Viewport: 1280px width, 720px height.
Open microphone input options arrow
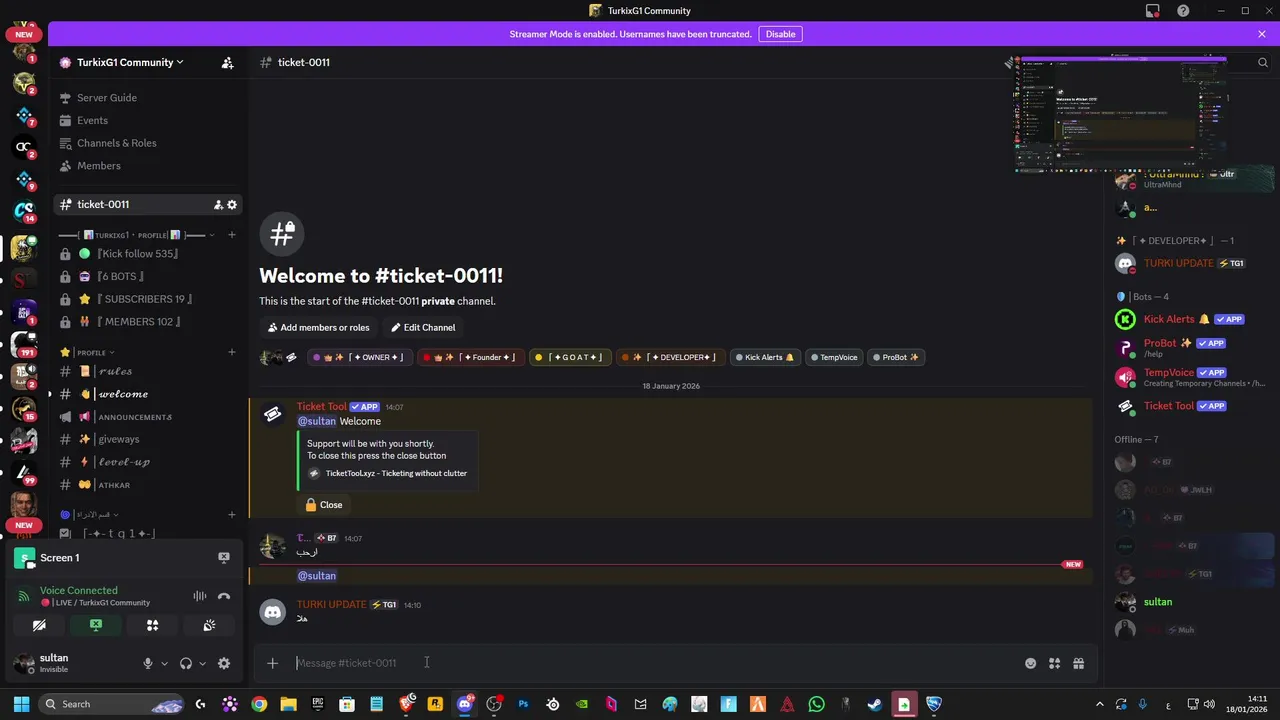tap(164, 663)
